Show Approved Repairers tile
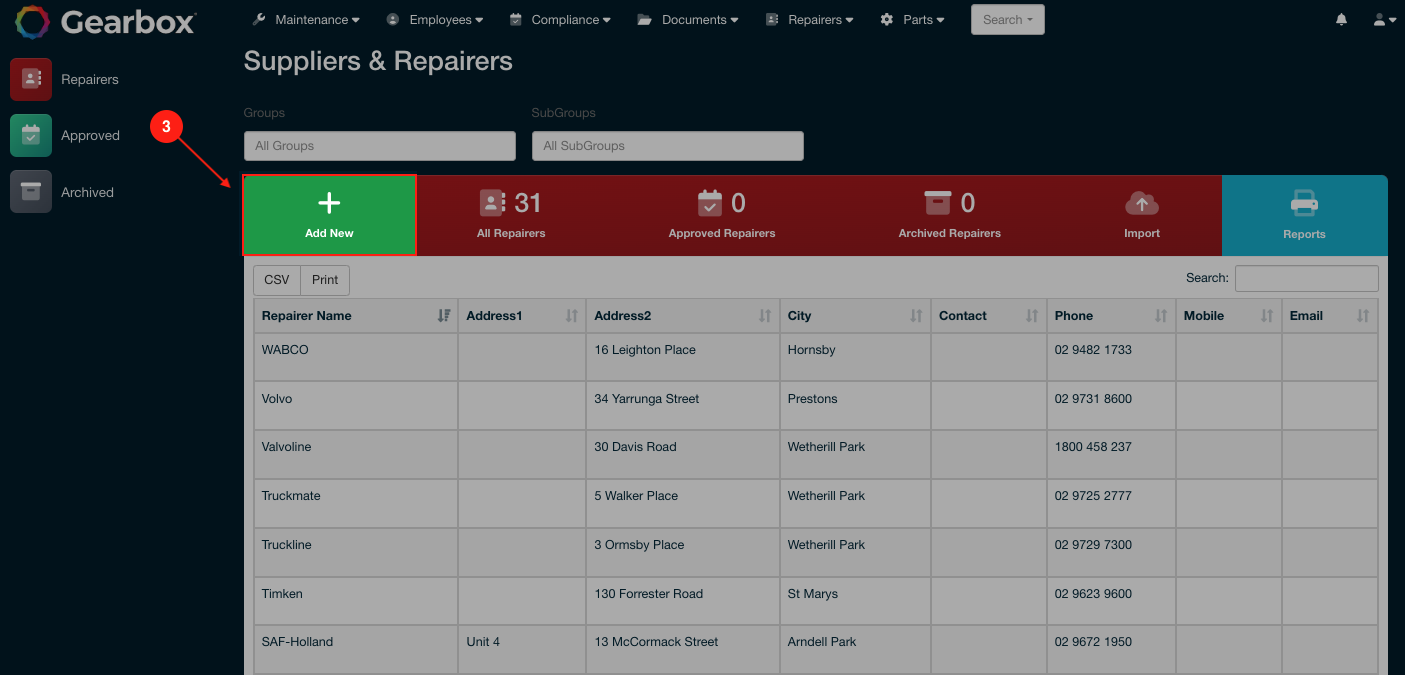 click(722, 215)
